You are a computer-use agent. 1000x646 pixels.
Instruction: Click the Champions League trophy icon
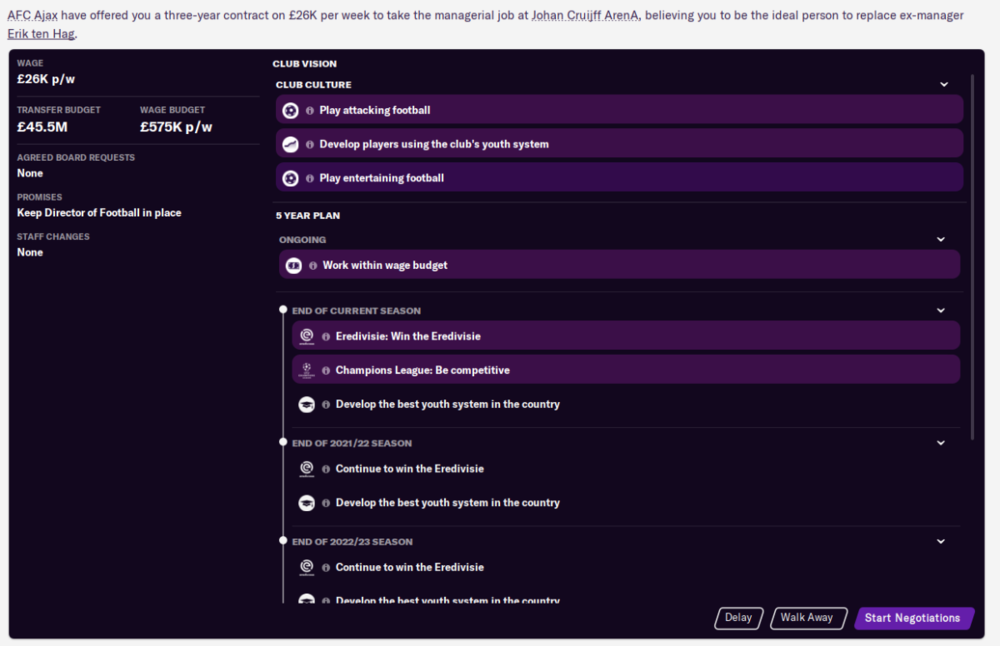(x=307, y=370)
